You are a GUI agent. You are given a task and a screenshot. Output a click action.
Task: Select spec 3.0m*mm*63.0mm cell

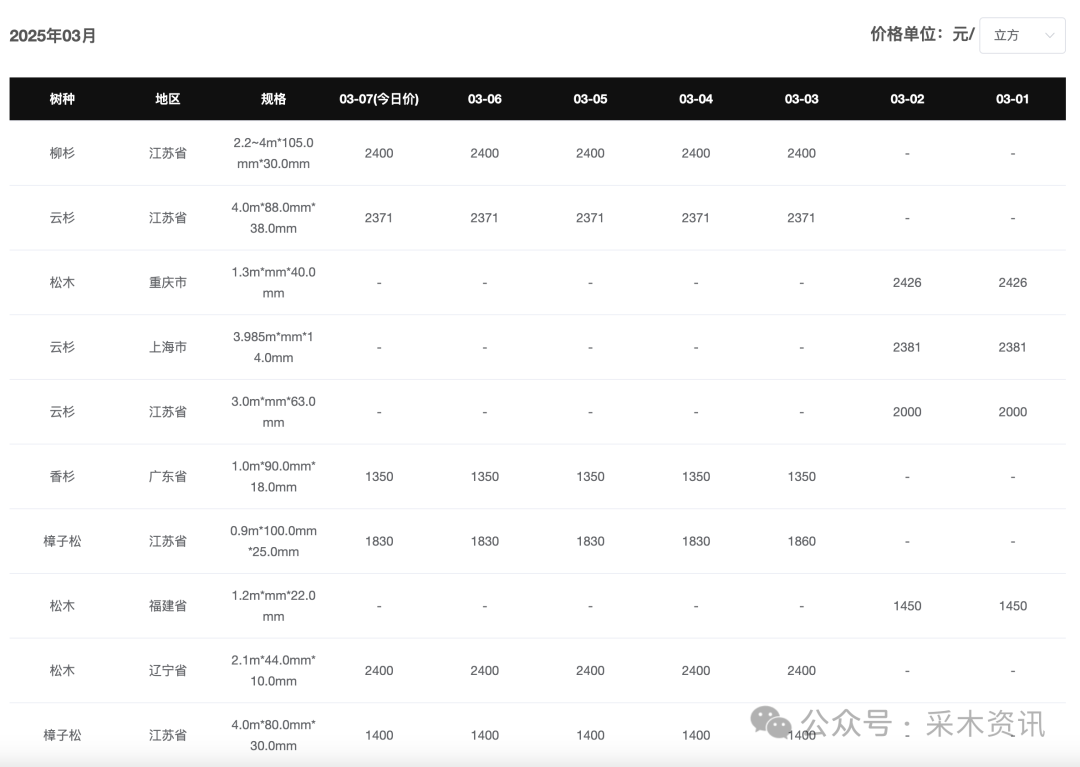pos(273,412)
